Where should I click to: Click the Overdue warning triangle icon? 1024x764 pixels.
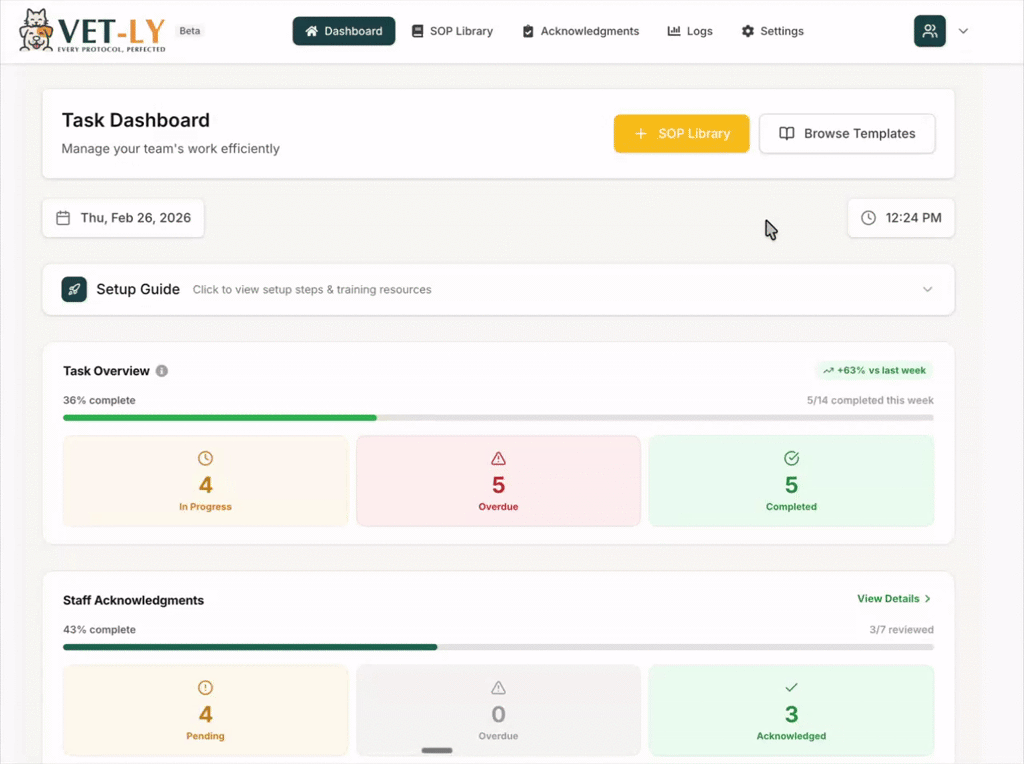click(x=497, y=458)
